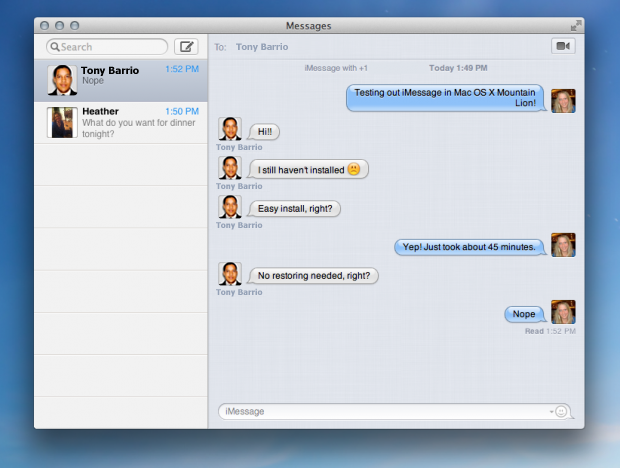Click the "1:52 PM" timestamp on Tony's row
This screenshot has height=468, width=620.
click(182, 69)
